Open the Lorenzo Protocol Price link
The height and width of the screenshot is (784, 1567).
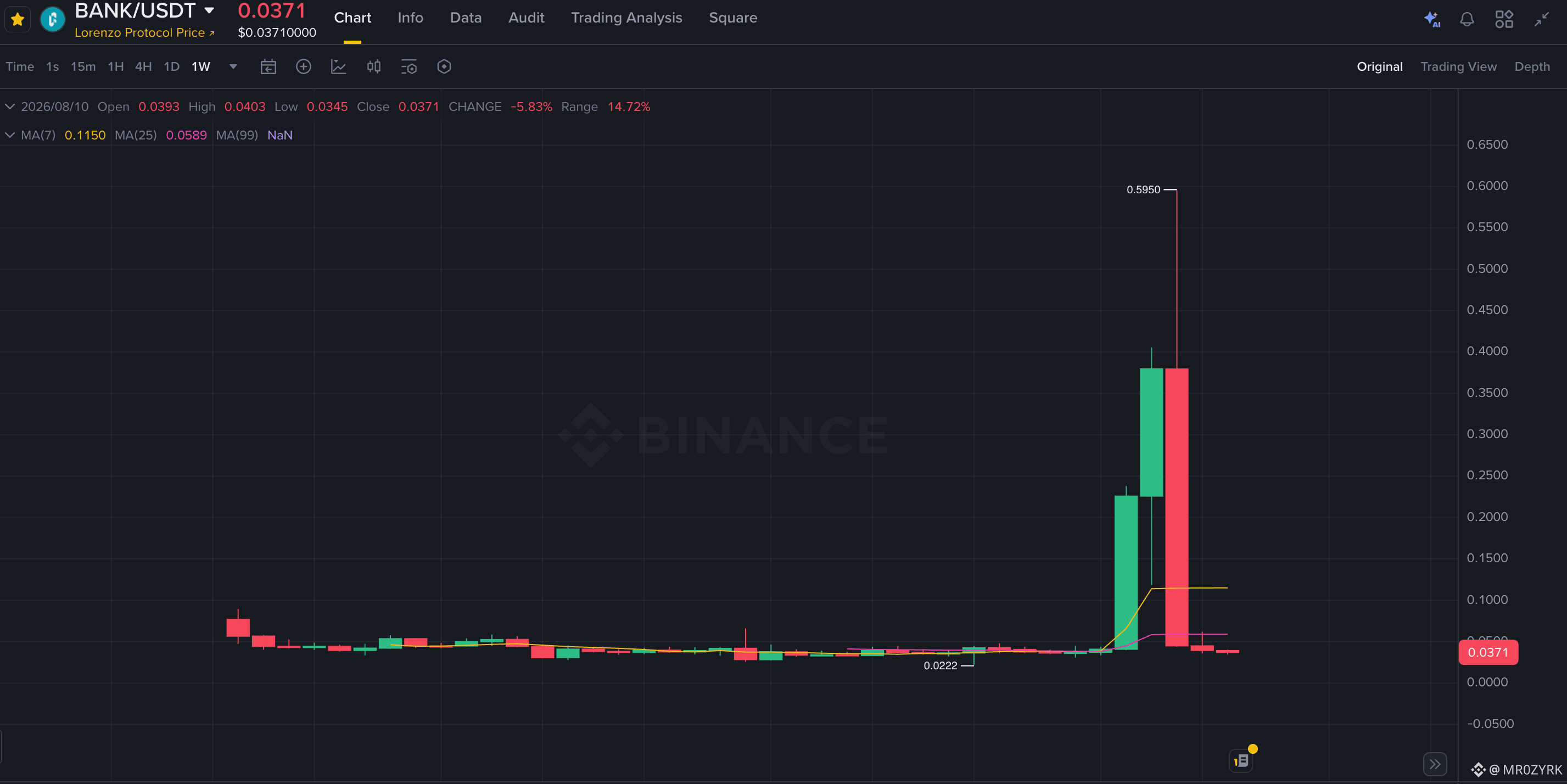point(144,33)
